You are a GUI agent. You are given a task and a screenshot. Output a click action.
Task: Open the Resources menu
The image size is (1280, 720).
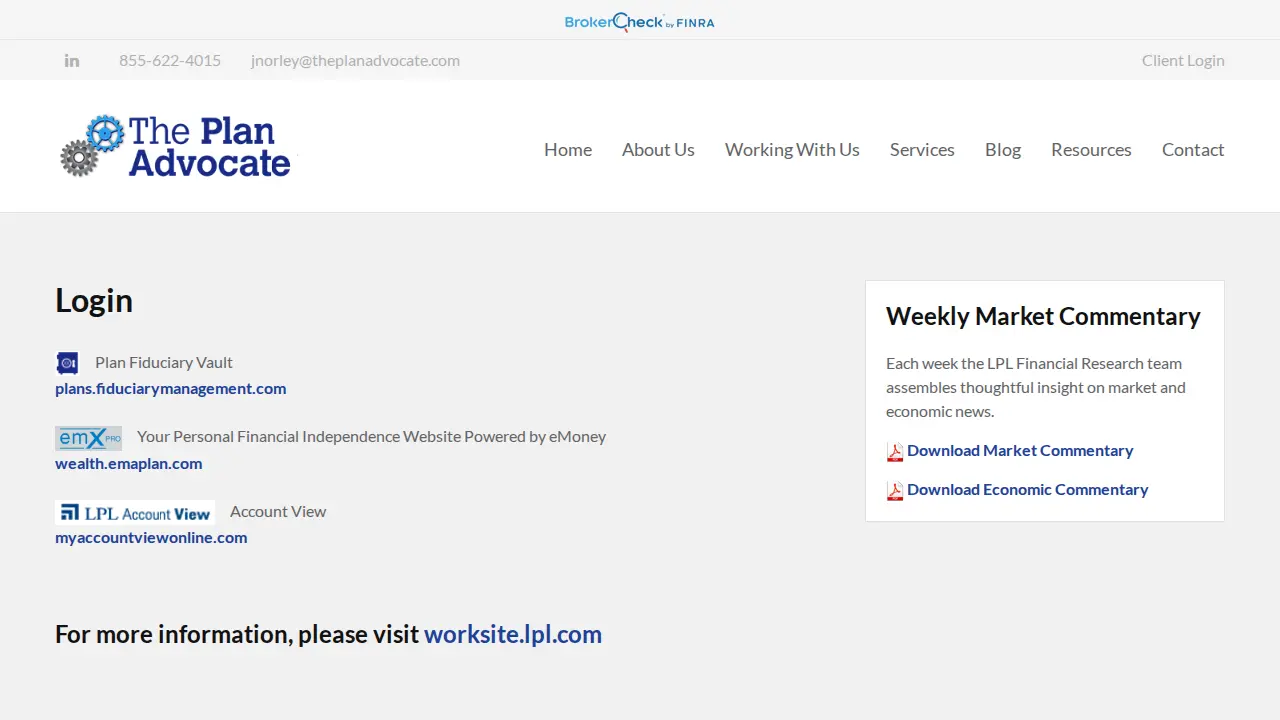(x=1091, y=149)
